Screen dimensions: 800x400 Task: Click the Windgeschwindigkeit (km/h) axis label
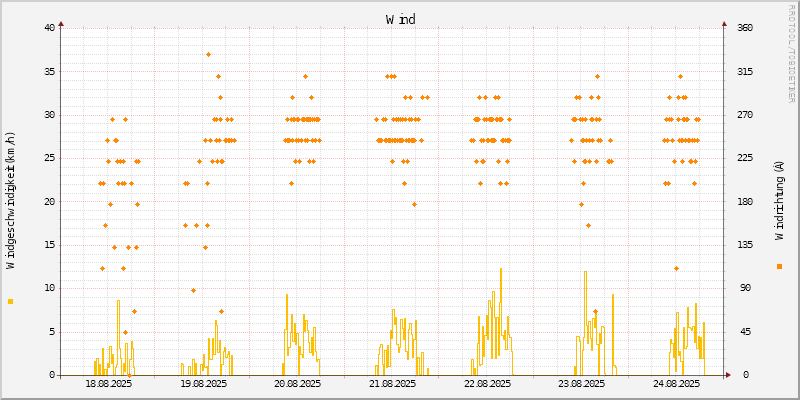11,200
